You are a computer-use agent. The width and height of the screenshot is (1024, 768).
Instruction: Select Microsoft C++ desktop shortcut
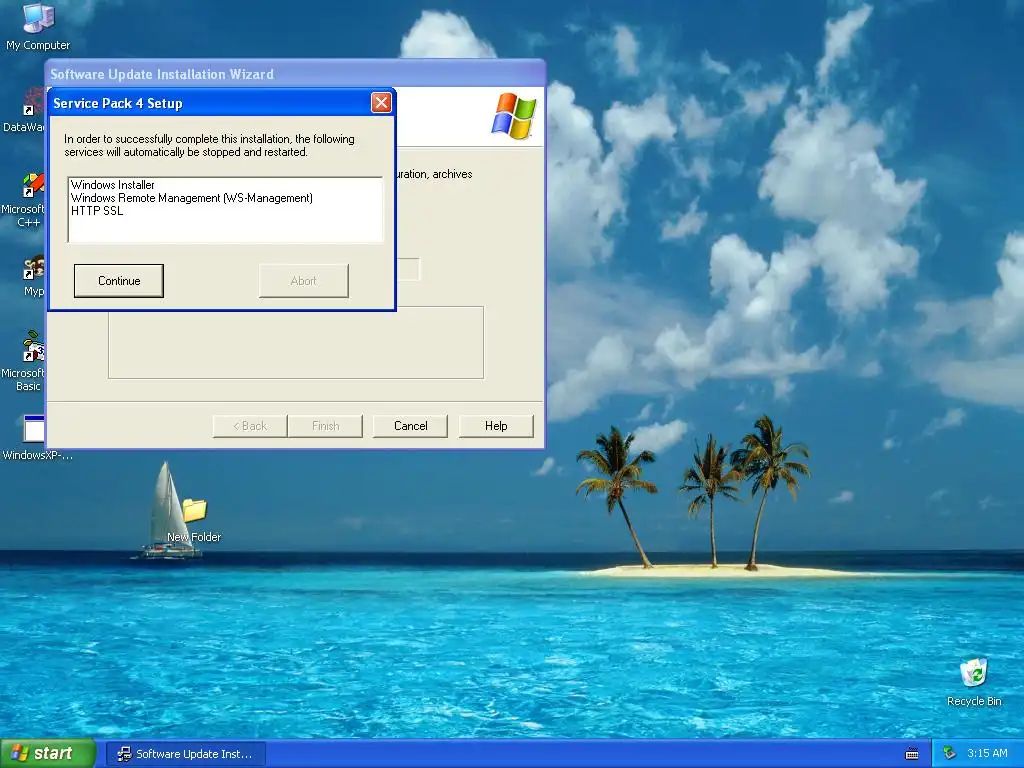[24, 200]
